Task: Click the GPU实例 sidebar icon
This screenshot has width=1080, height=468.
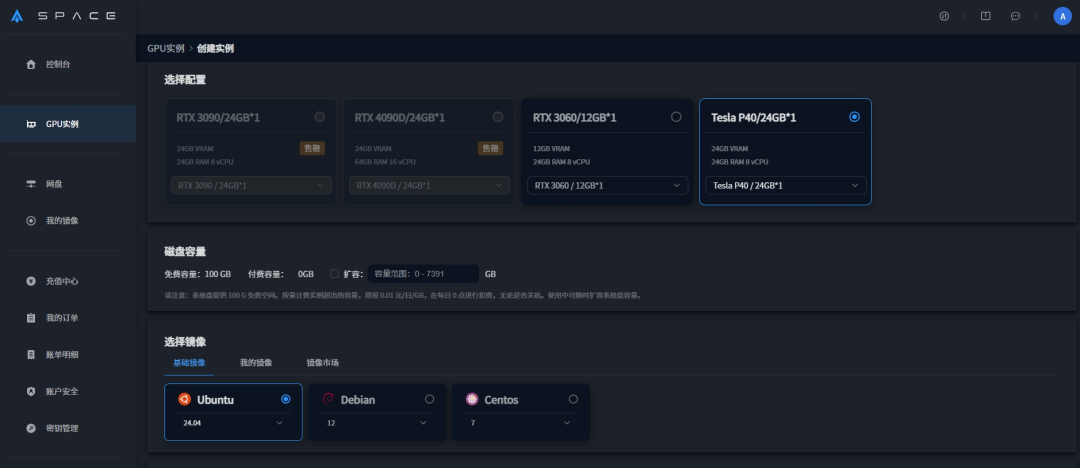Action: [30, 124]
